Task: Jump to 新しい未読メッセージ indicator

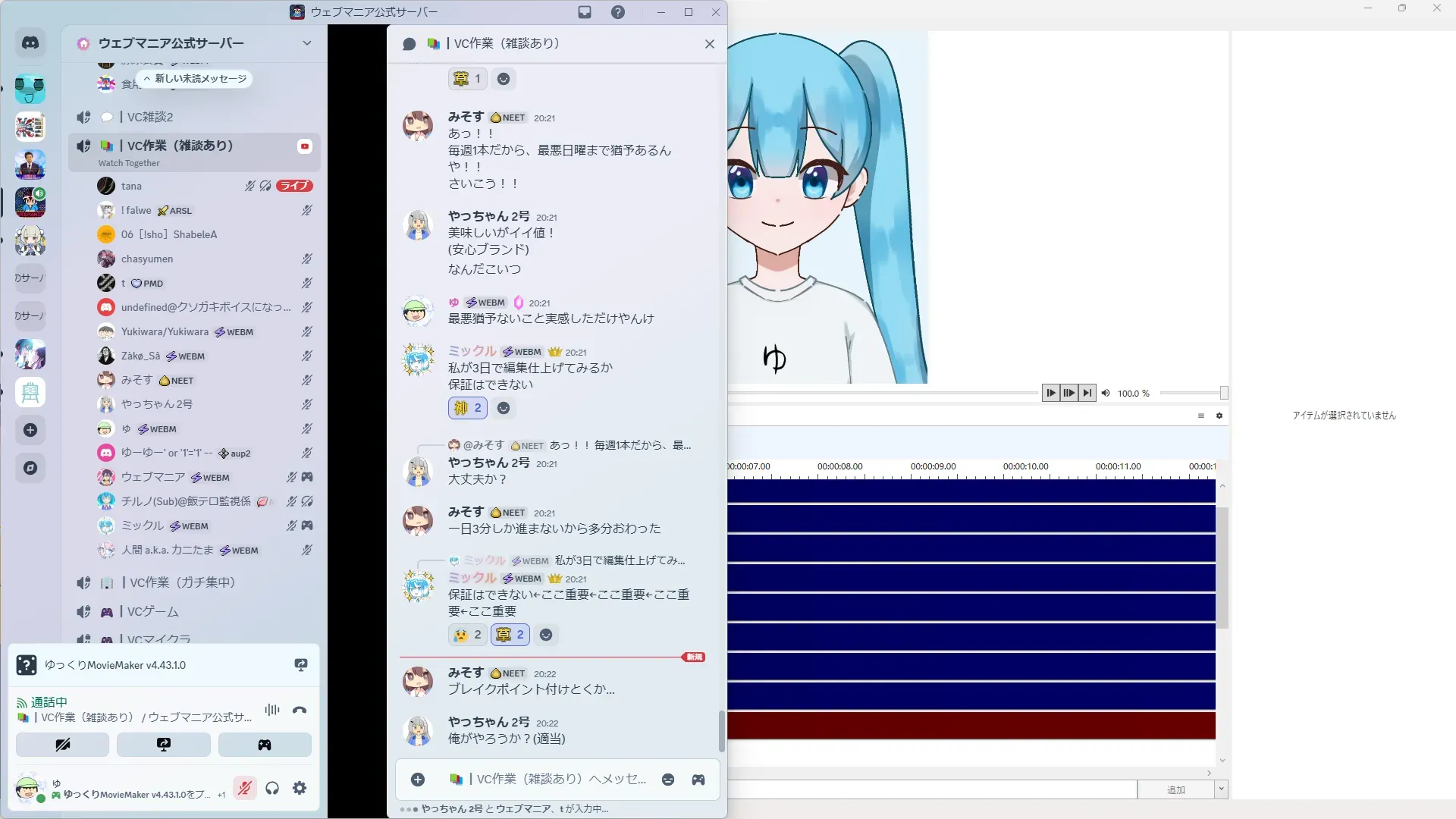Action: pyautogui.click(x=195, y=79)
